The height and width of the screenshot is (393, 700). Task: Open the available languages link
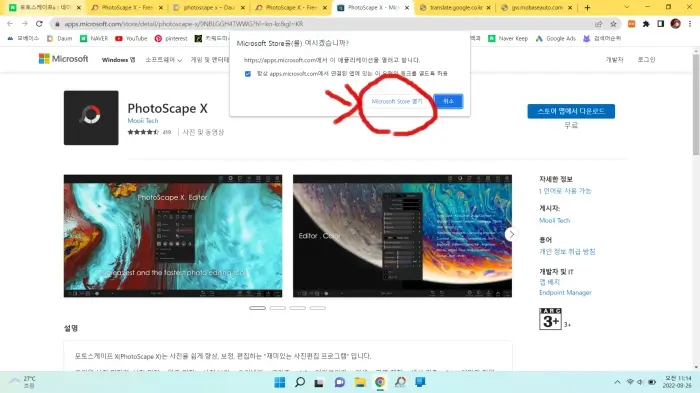click(x=565, y=191)
